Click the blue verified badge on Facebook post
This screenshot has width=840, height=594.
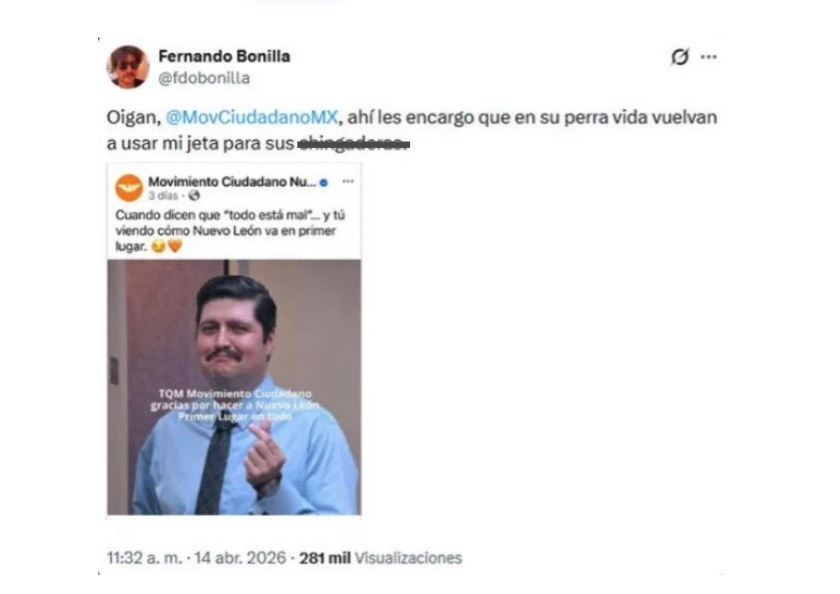(324, 183)
